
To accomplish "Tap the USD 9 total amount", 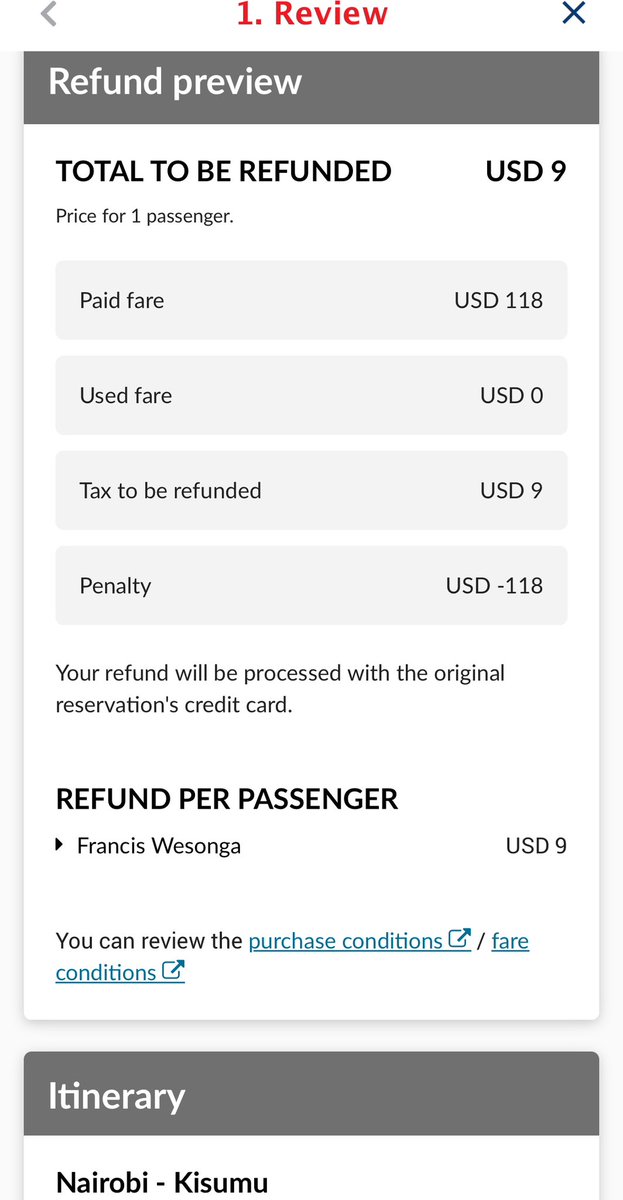I will (526, 172).
